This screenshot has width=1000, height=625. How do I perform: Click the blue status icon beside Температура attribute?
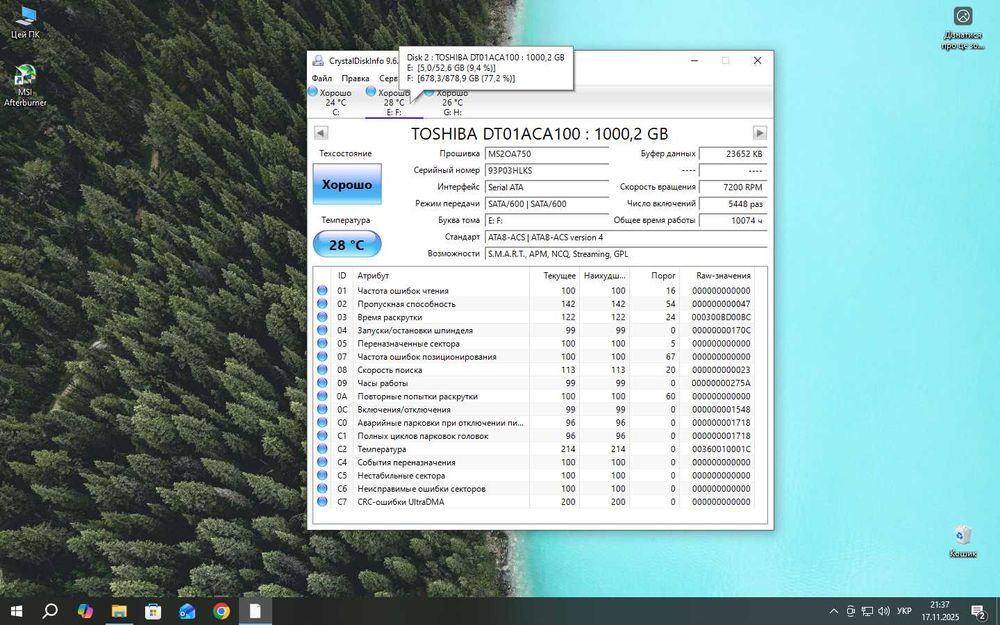tap(322, 449)
